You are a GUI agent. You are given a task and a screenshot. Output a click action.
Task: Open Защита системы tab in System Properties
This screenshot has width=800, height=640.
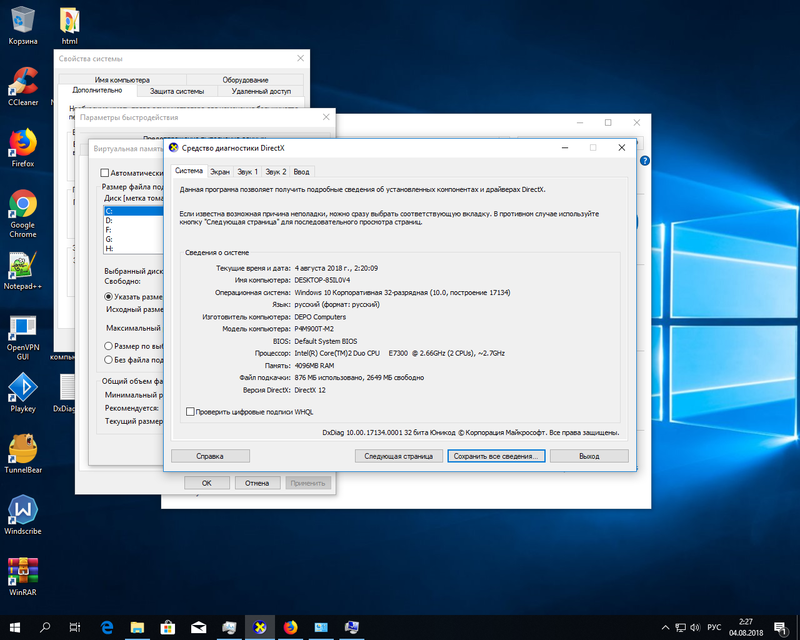[x=177, y=91]
